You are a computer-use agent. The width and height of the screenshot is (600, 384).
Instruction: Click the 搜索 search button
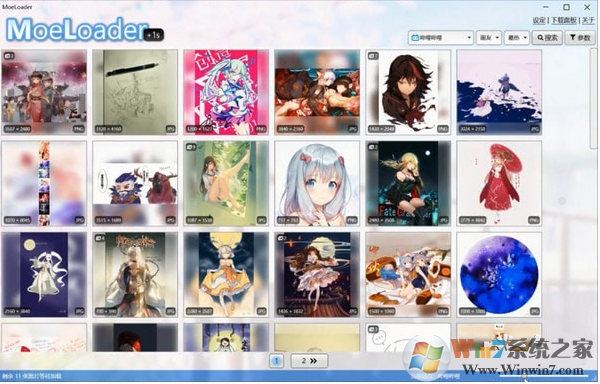[547, 38]
